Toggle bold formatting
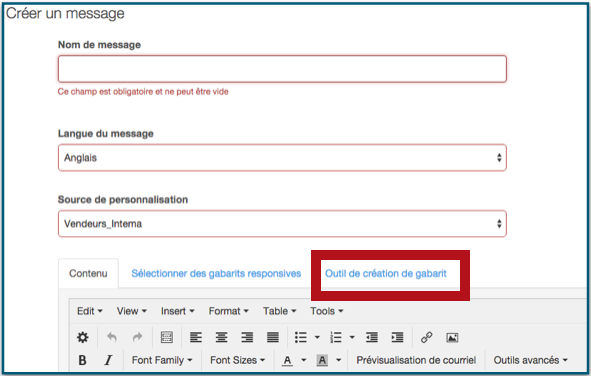The height and width of the screenshot is (376, 591). click(x=83, y=361)
